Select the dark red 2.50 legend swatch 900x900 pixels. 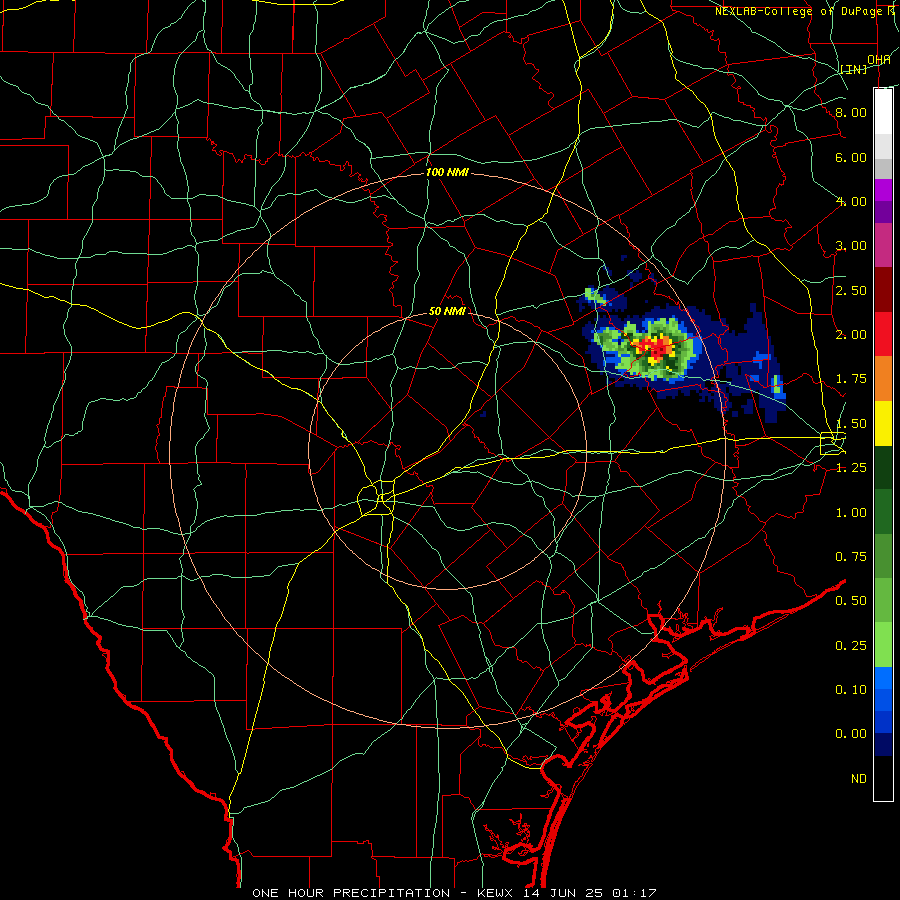883,290
